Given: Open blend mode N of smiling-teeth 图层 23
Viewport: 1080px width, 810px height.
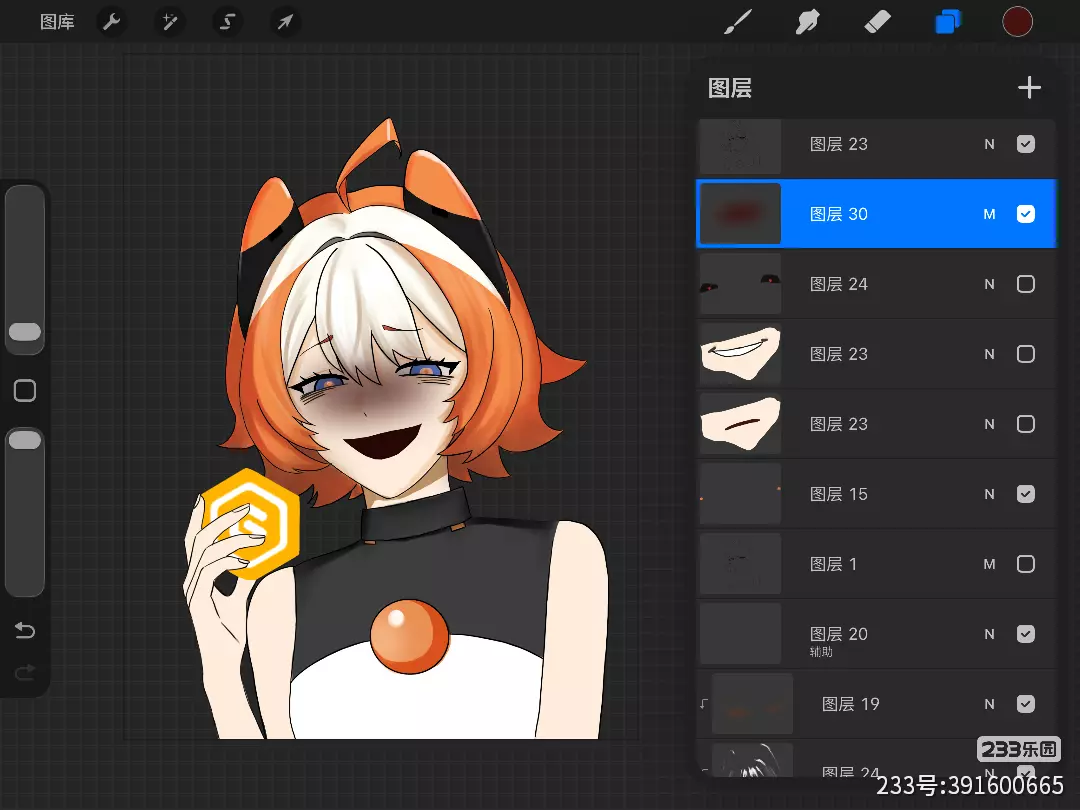Looking at the screenshot, I should point(989,354).
